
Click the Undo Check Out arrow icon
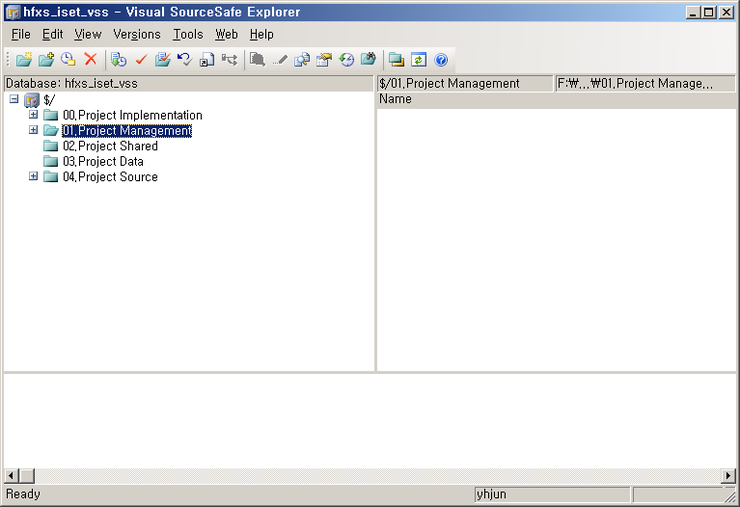[184, 60]
